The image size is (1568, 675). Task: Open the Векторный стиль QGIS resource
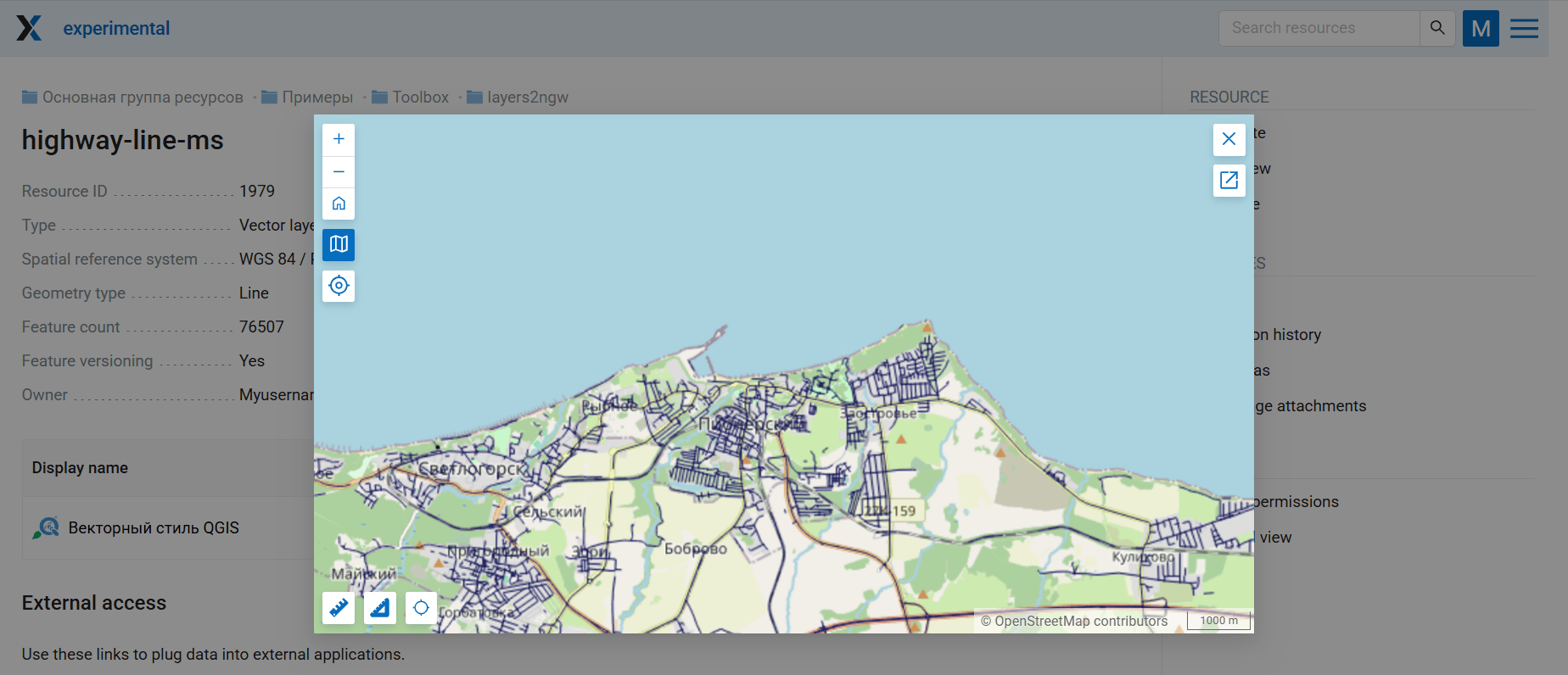coord(154,527)
